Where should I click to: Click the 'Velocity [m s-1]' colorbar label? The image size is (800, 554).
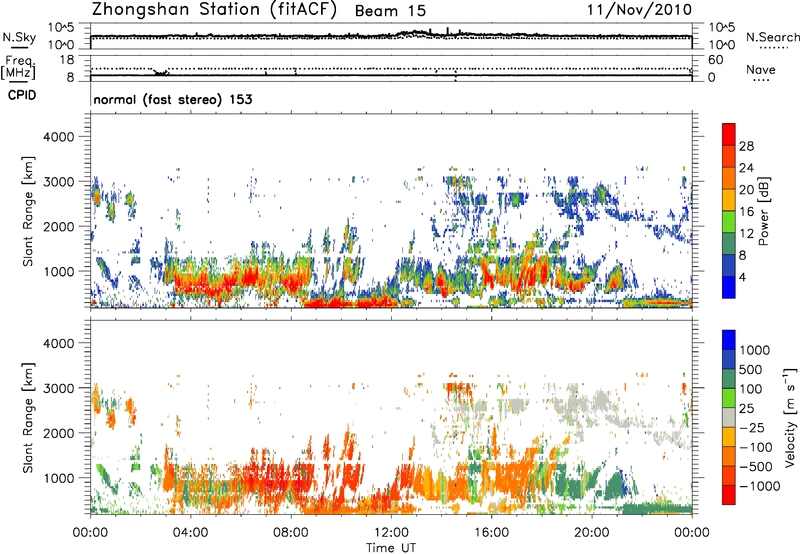tap(790, 417)
